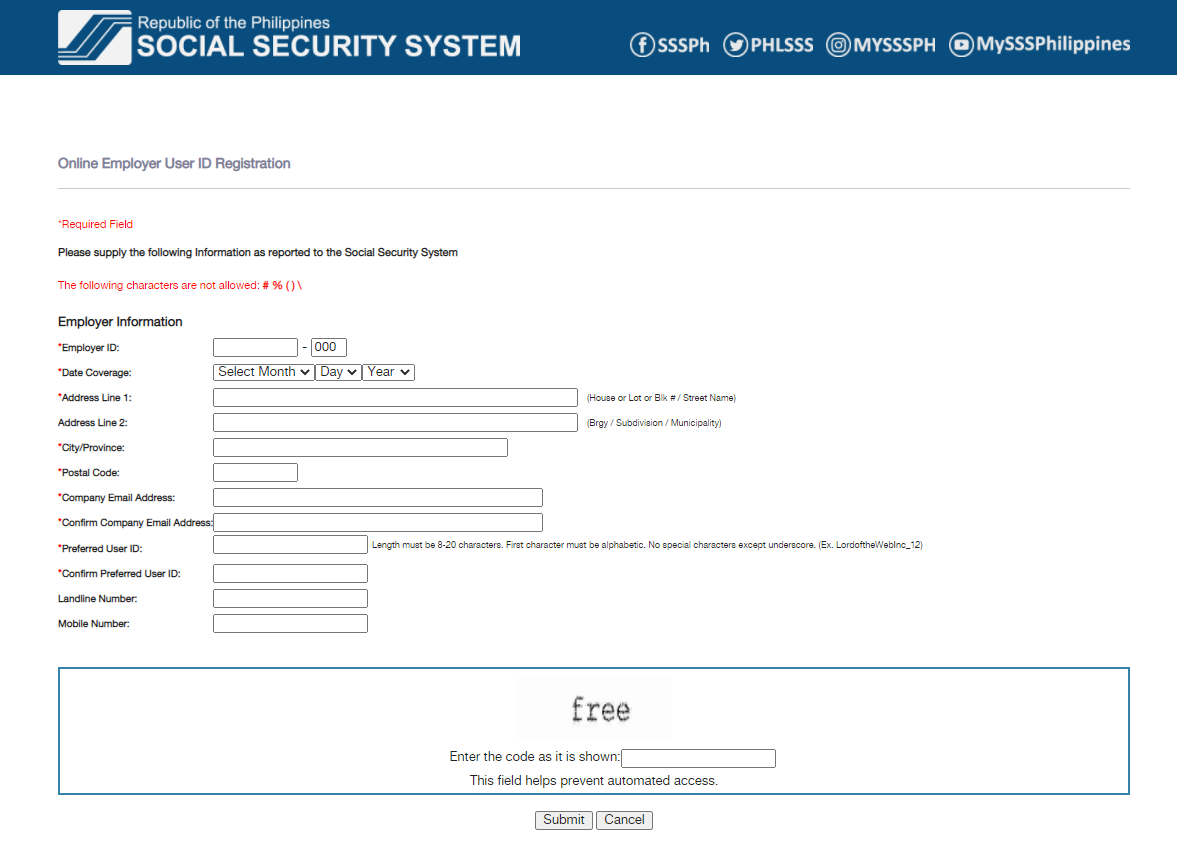1177x847 pixels.
Task: Focus the Postal Code field
Action: click(255, 472)
